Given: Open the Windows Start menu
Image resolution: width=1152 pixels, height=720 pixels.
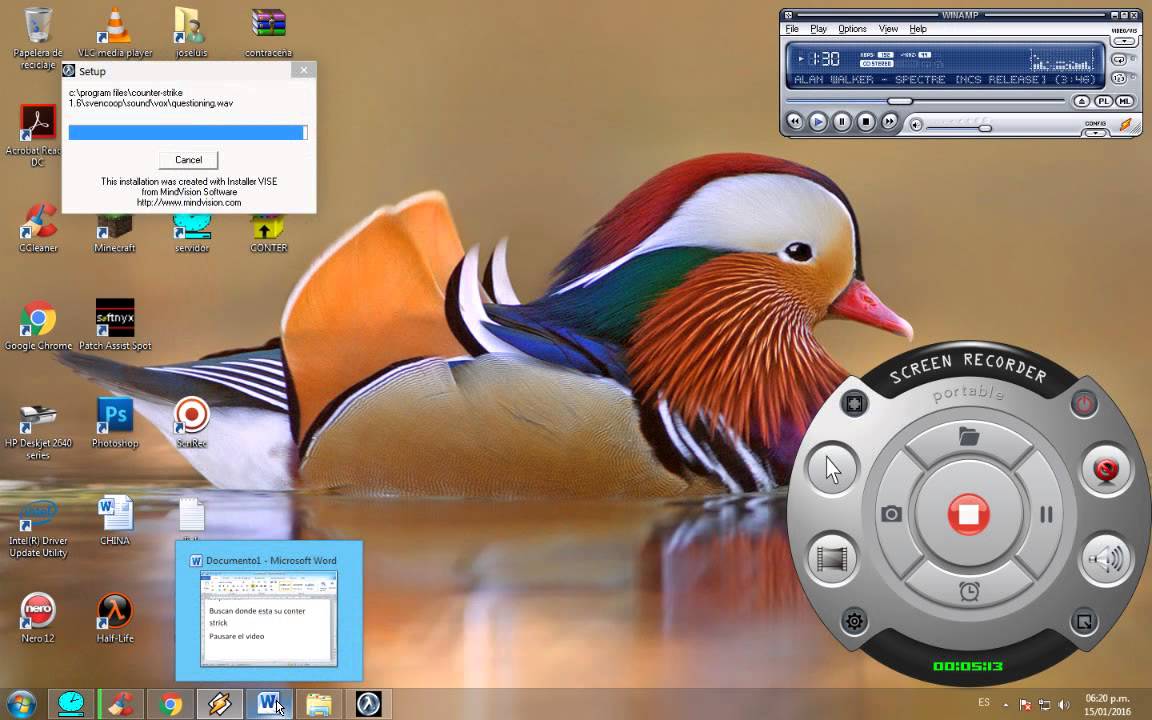Looking at the screenshot, I should point(21,705).
